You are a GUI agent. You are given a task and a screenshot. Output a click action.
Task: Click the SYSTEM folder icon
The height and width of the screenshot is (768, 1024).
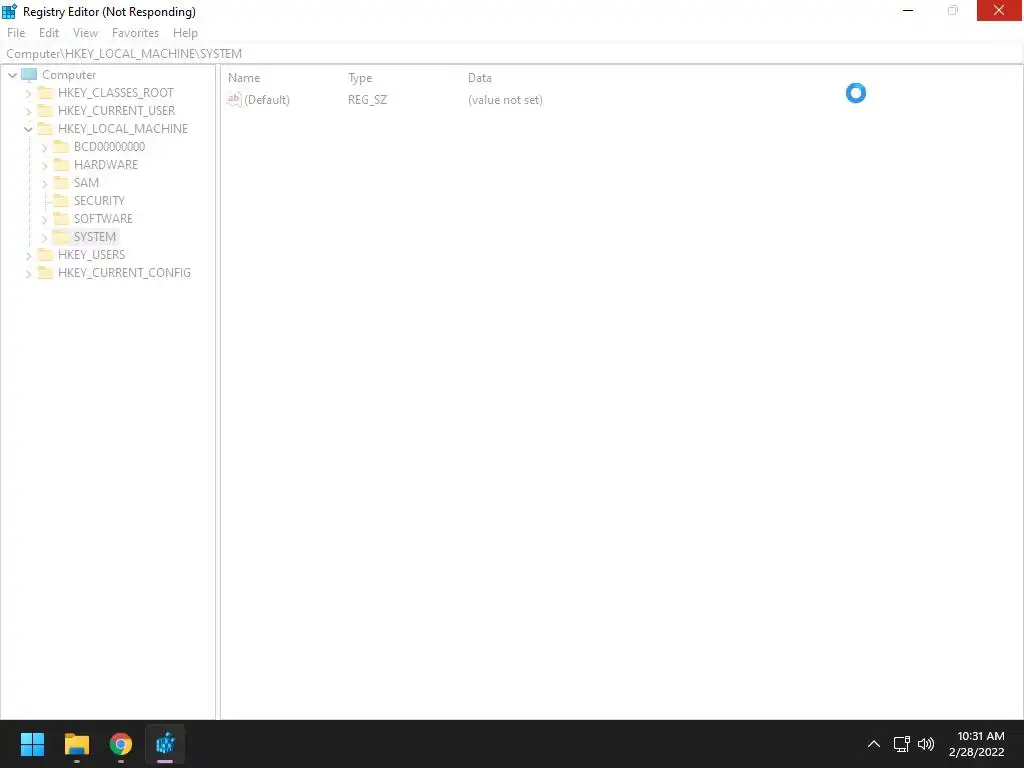point(61,236)
